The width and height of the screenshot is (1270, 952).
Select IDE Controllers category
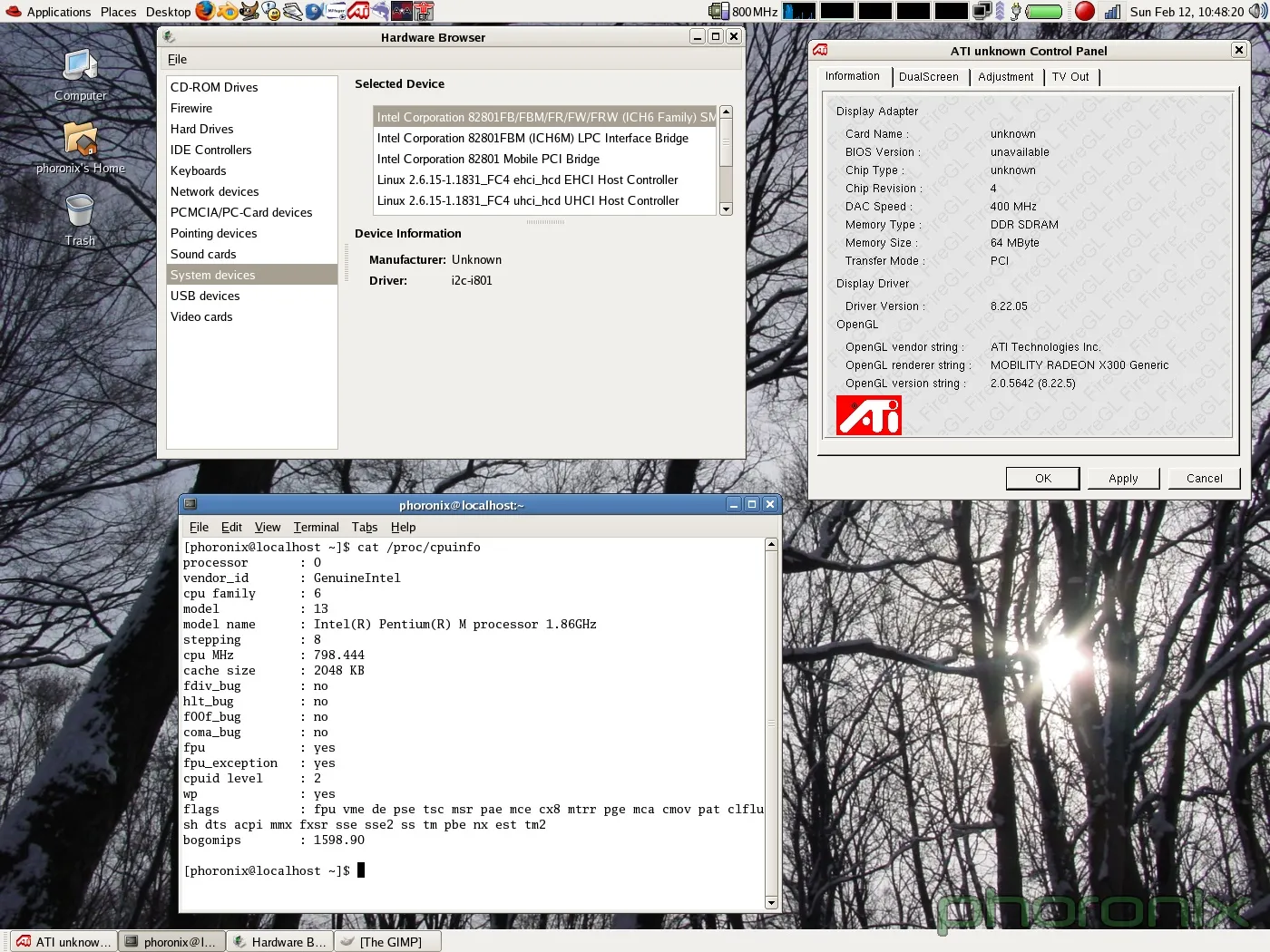[x=252, y=150]
